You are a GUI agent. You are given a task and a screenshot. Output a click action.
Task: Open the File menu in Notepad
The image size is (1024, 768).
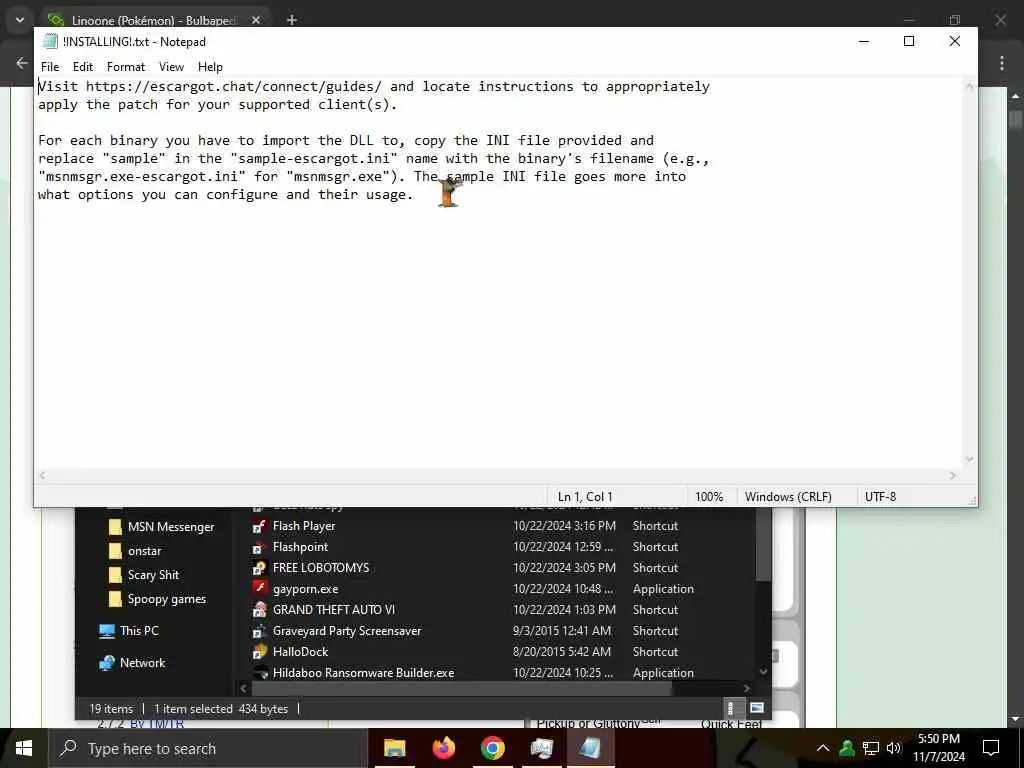point(50,67)
